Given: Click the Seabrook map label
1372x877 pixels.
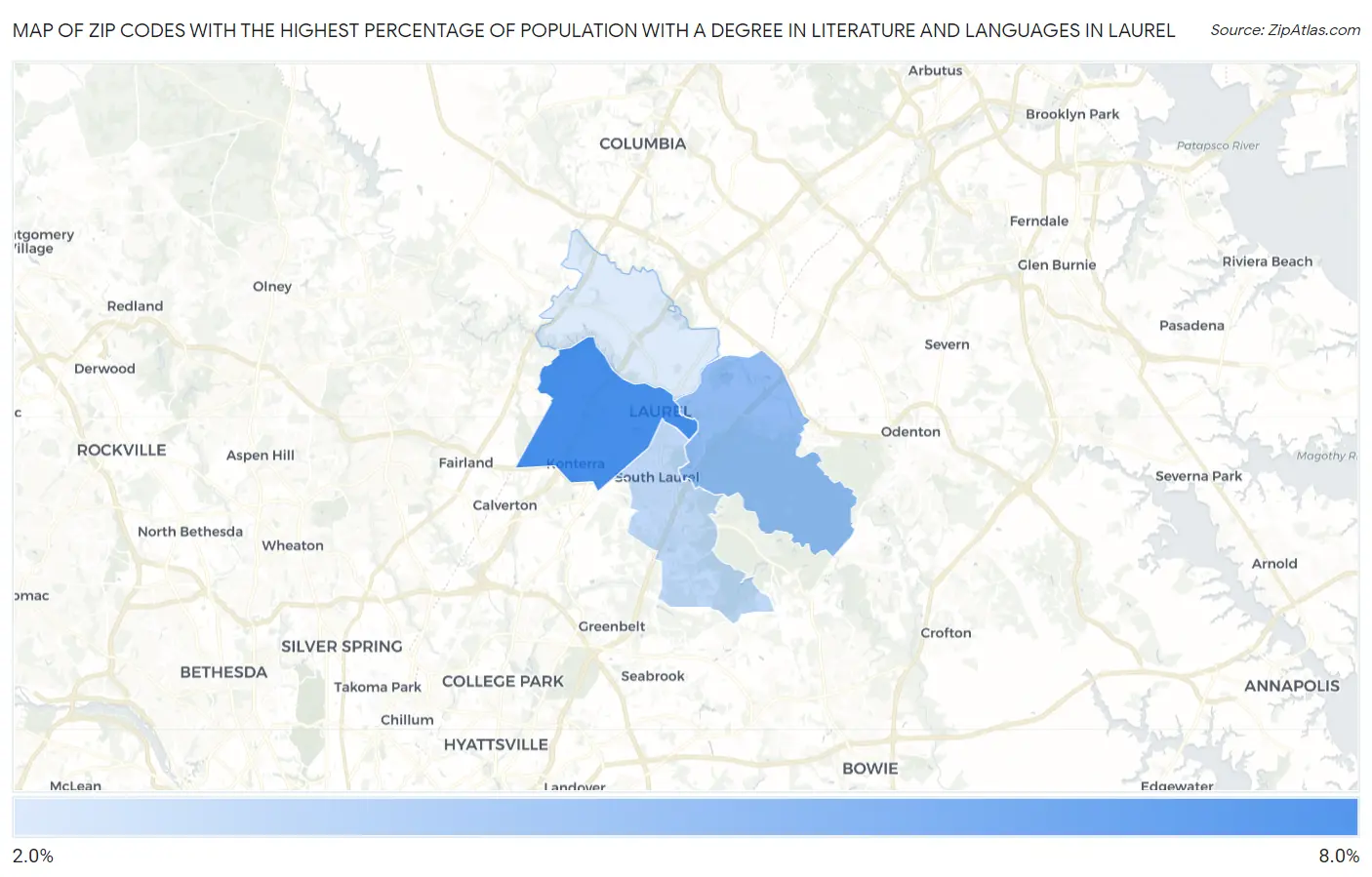Looking at the screenshot, I should click(x=653, y=676).
